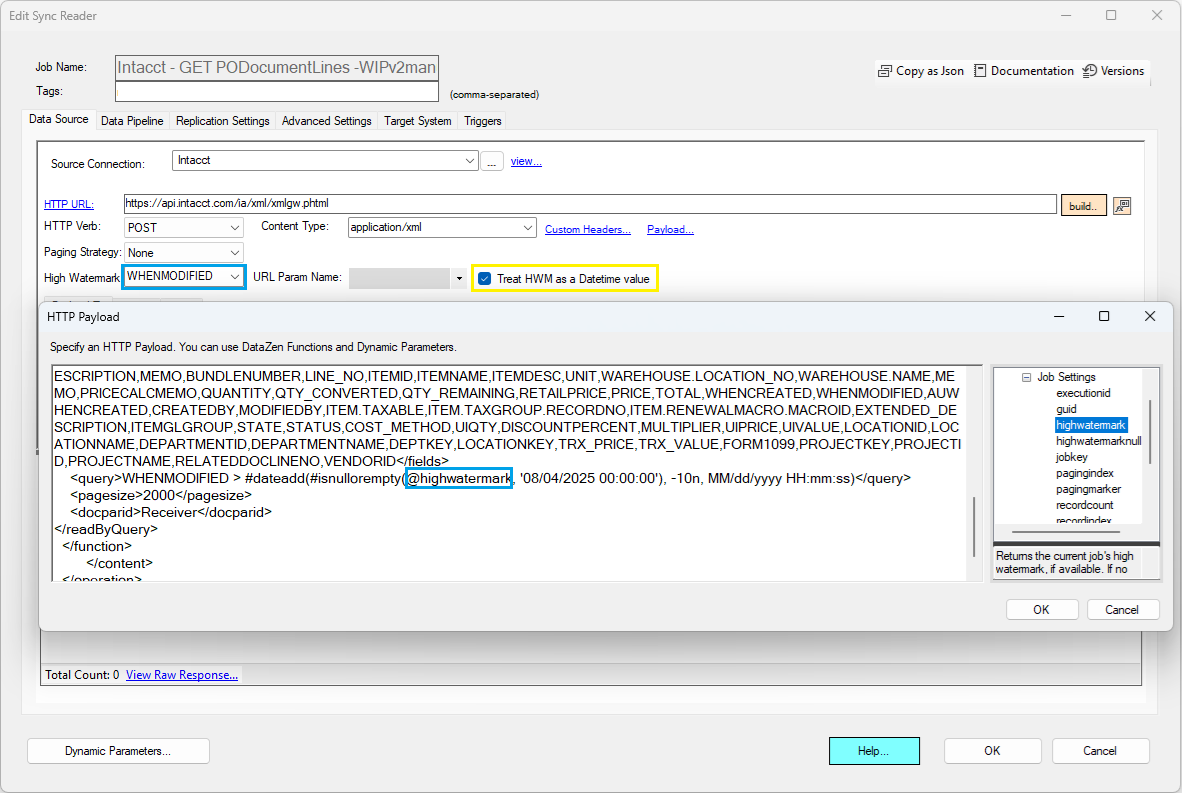Collapse the Job Settings tree node
Image resolution: width=1182 pixels, height=793 pixels.
[x=1026, y=377]
